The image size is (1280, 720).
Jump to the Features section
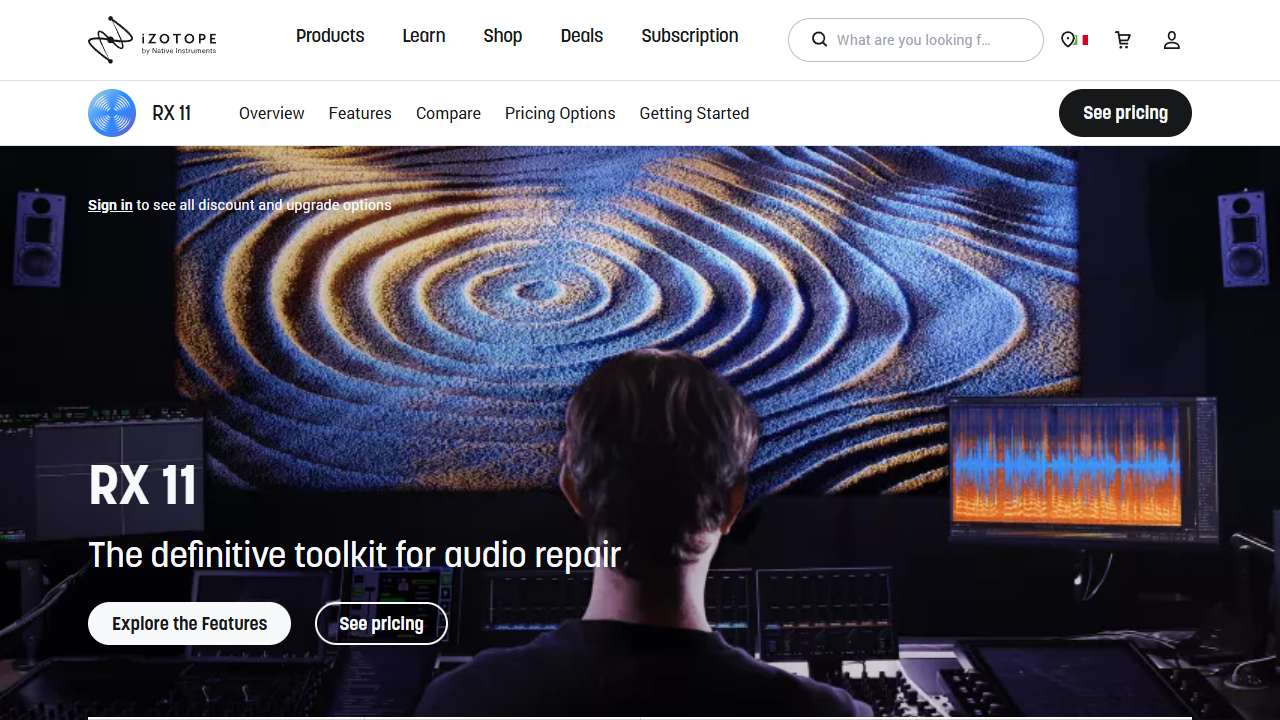click(x=360, y=113)
